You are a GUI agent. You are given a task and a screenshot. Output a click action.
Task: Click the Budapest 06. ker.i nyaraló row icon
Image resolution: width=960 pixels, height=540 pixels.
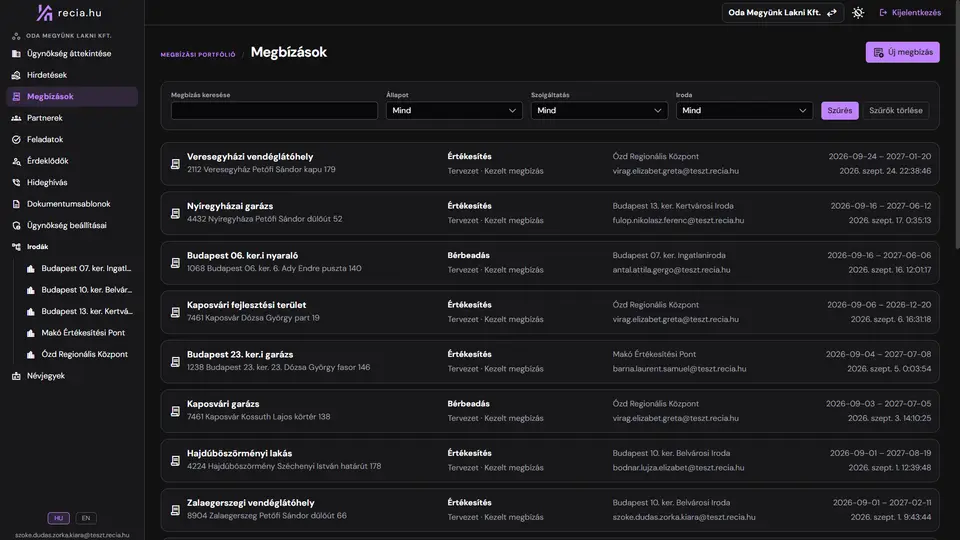click(175, 263)
